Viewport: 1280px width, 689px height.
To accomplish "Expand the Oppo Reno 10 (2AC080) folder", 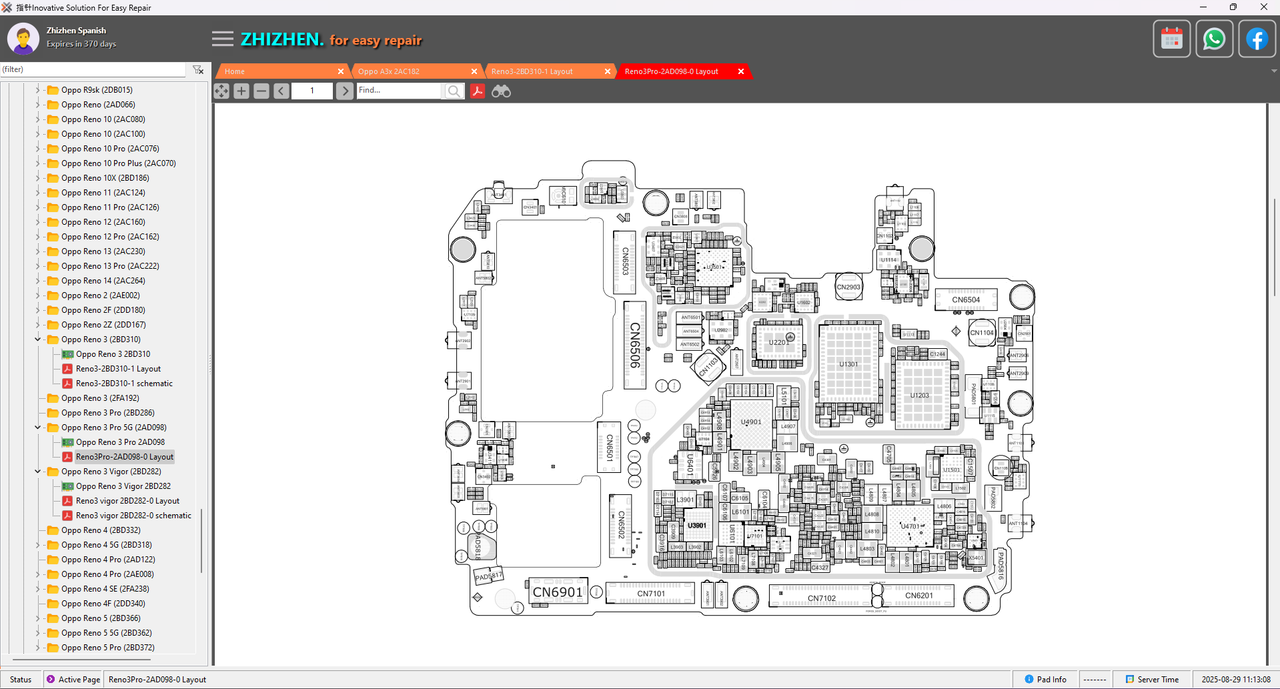I will coord(38,119).
